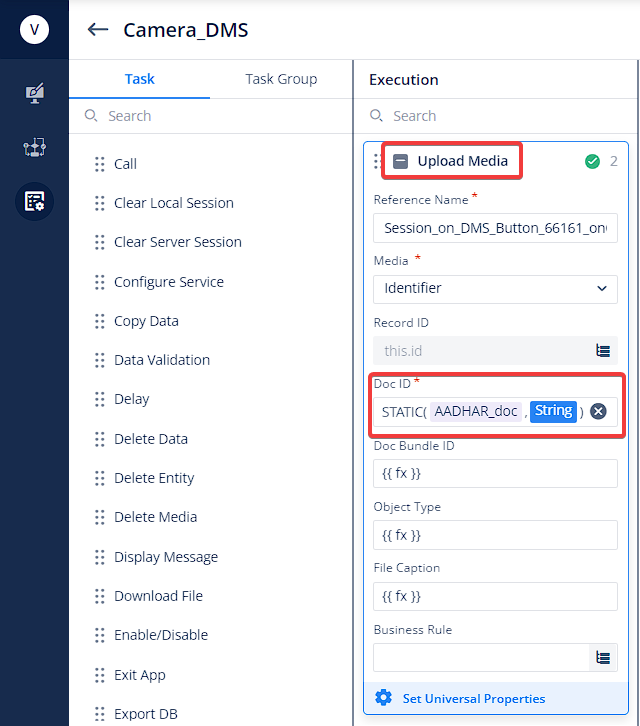640x726 pixels.
Task: Open the screen designer sidebar icon
Action: [34, 94]
